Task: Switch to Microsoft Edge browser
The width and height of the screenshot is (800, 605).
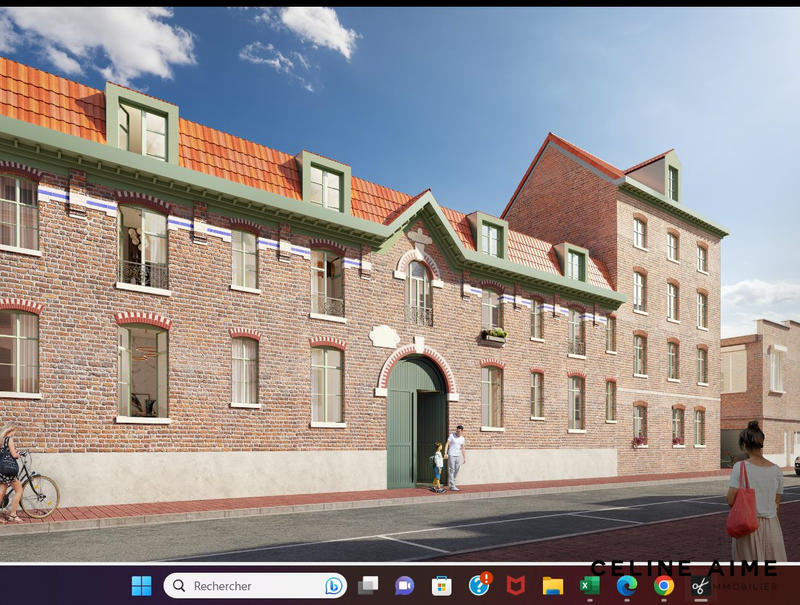Action: point(627,586)
